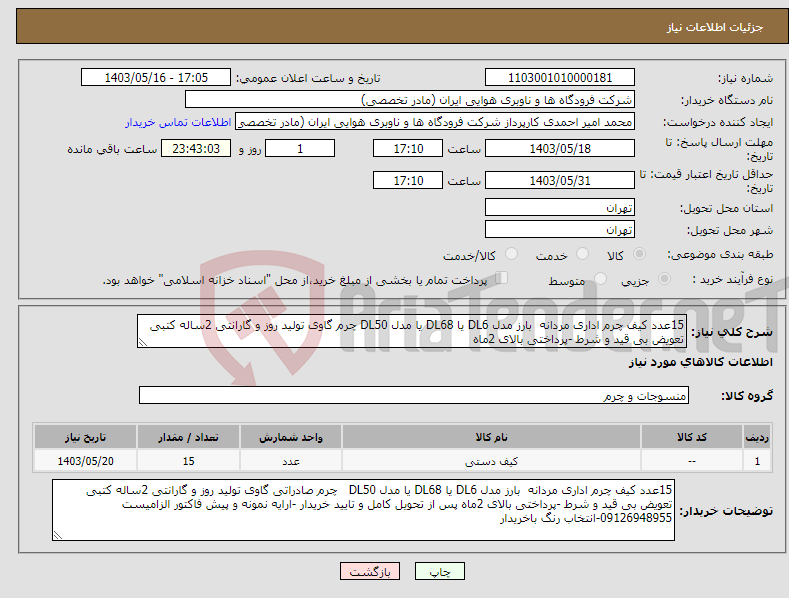
Task: Click the remaining time field 23:43:03
Action: point(196,148)
